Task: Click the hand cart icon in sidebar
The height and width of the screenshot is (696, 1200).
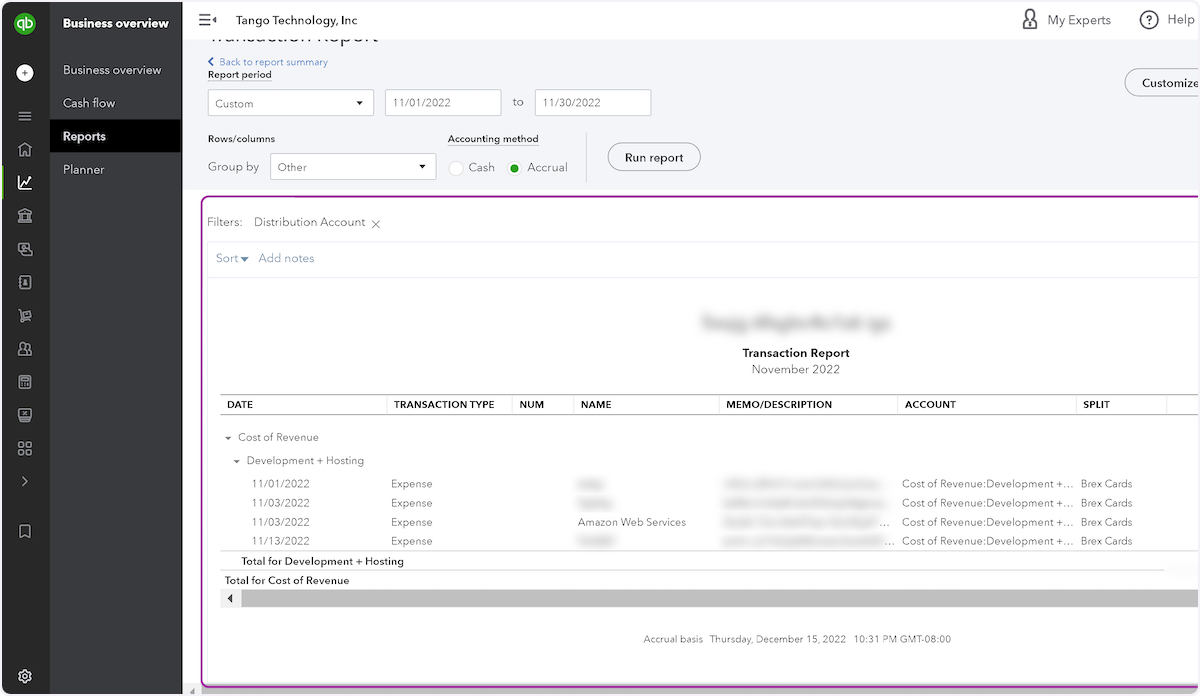Action: point(25,315)
